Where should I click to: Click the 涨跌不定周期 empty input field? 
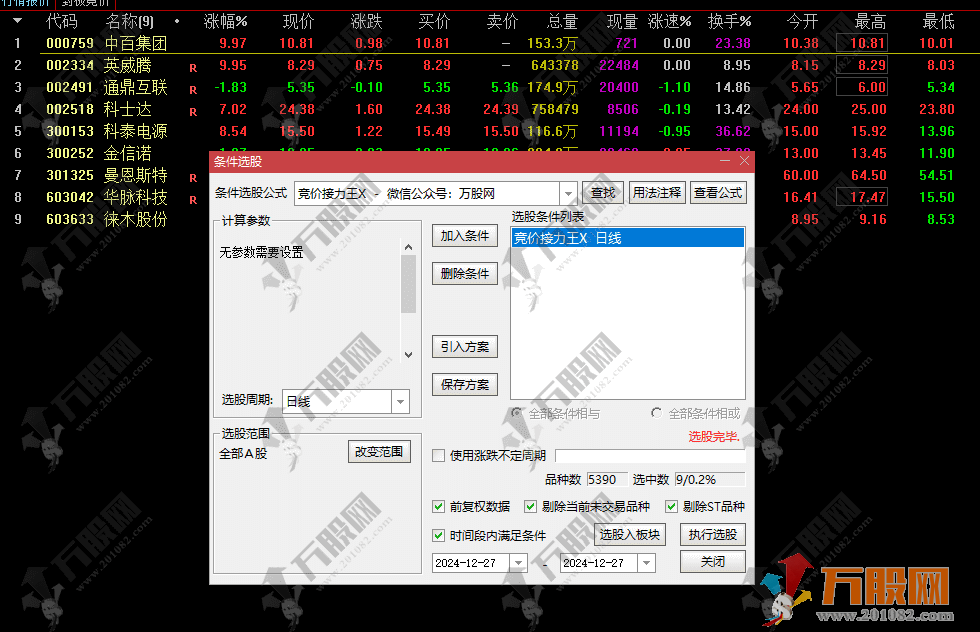pyautogui.click(x=650, y=456)
